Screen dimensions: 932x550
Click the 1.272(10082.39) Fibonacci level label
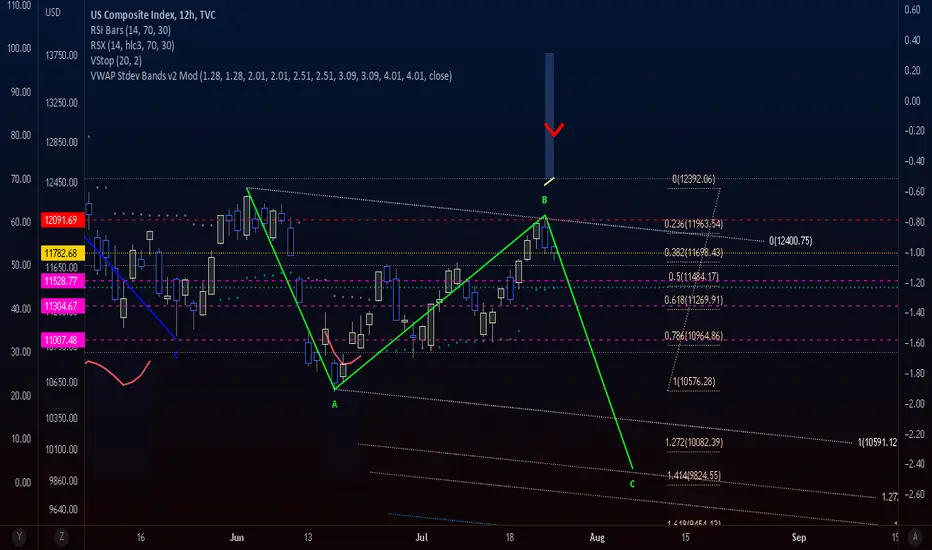694,442
